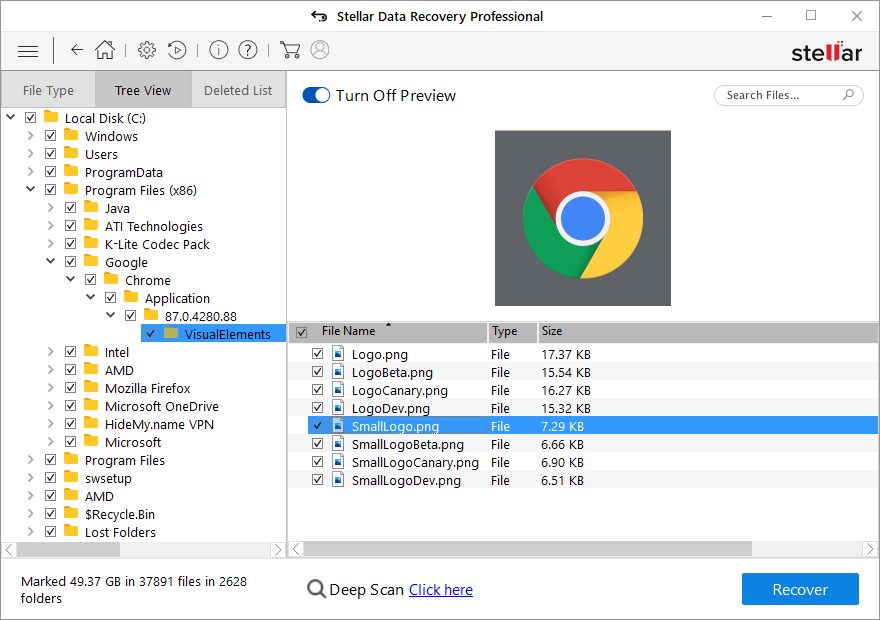Open the hamburger menu

28,52
